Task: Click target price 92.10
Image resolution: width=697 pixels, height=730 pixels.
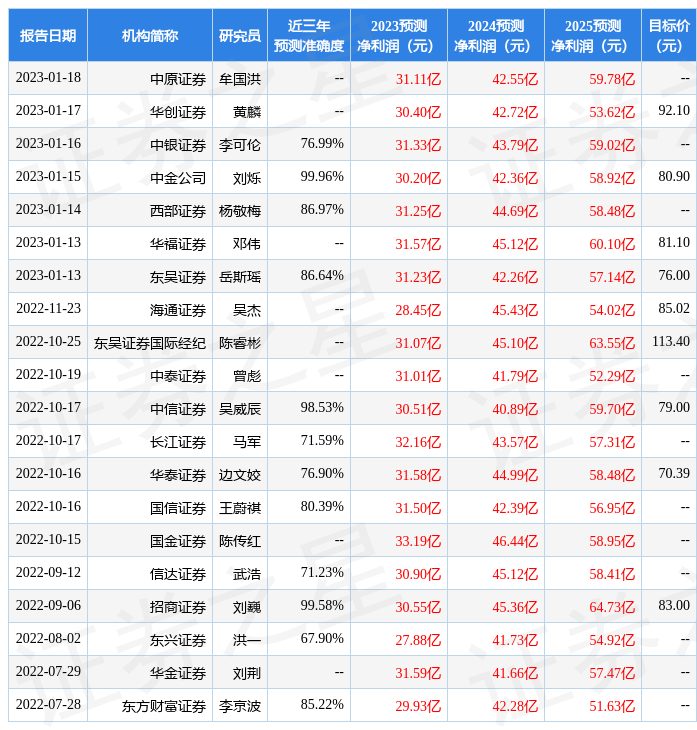Action: click(x=674, y=110)
